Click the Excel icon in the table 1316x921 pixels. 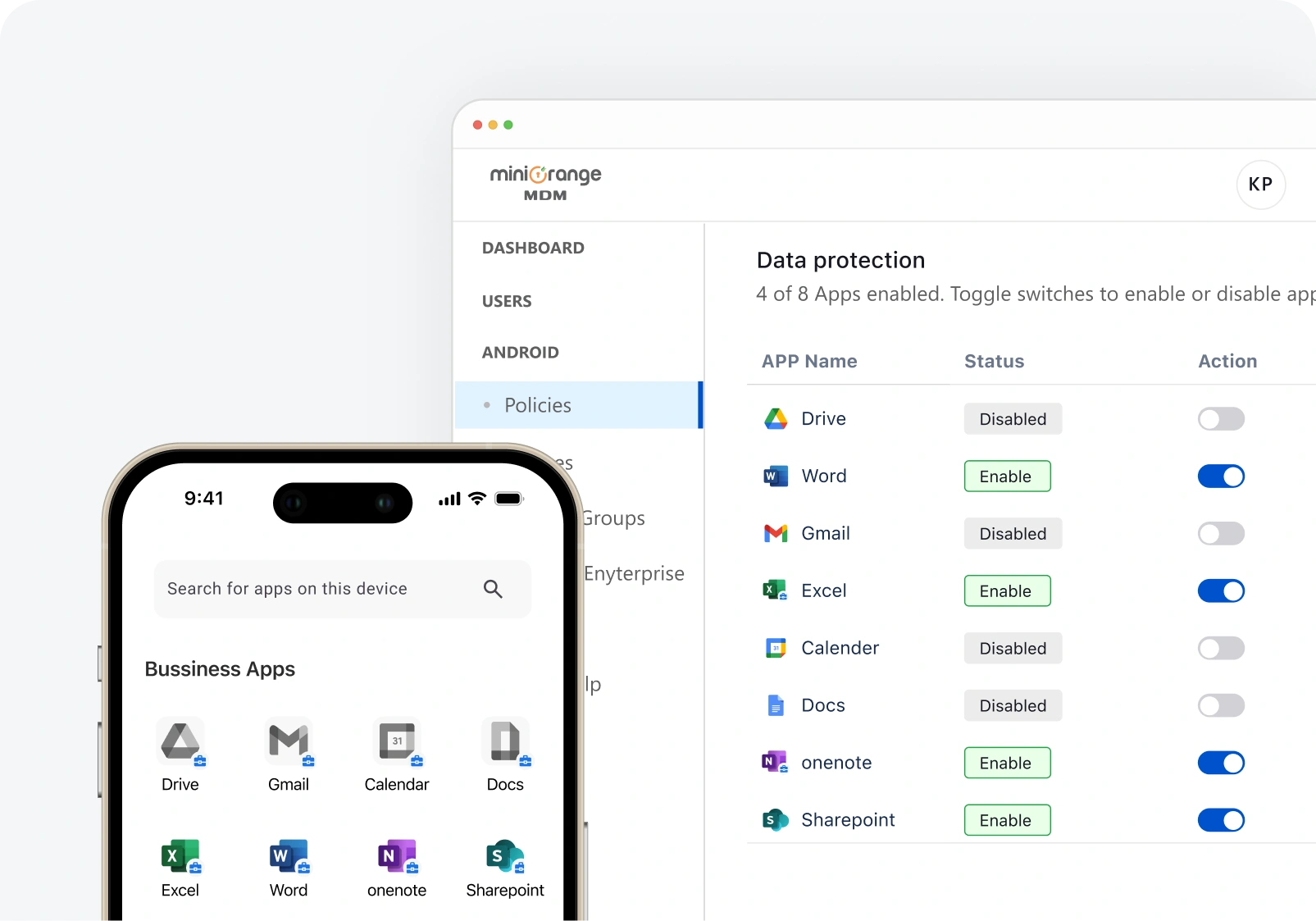coord(776,590)
